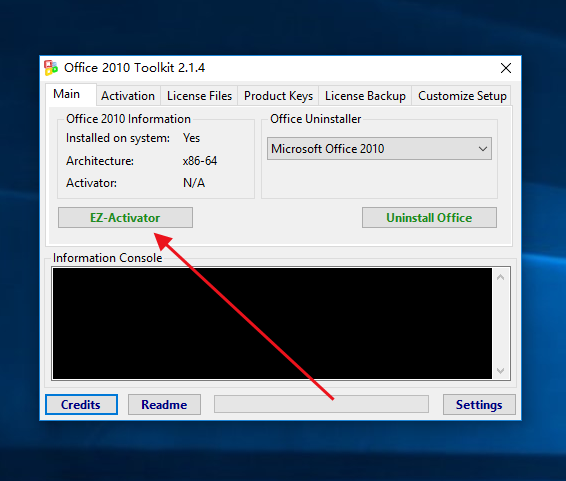The height and width of the screenshot is (481, 566).
Task: Switch to the Customize Setup tab
Action: (x=462, y=96)
